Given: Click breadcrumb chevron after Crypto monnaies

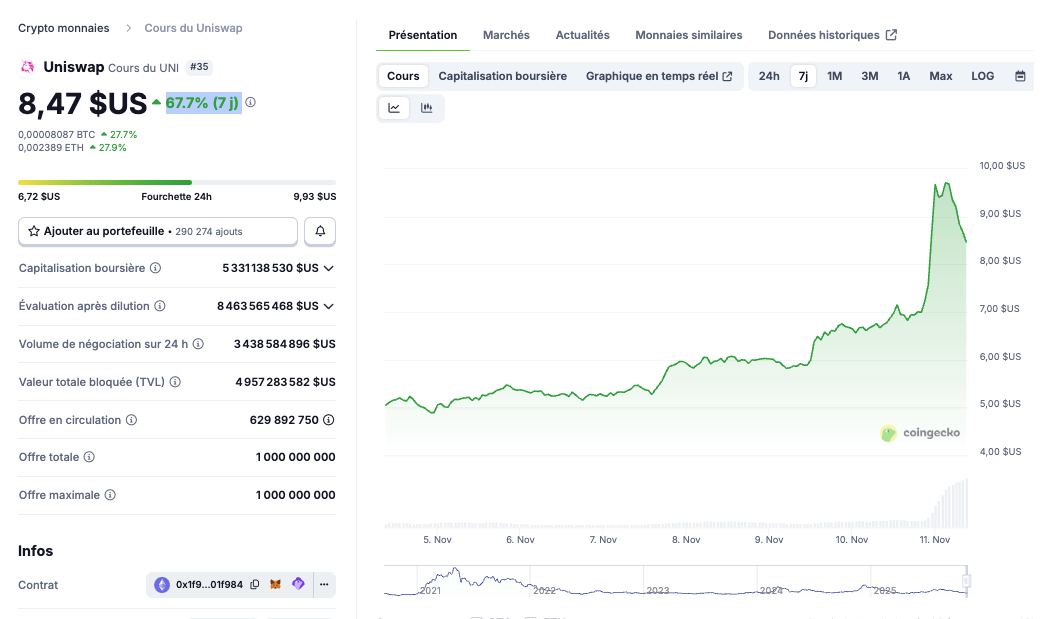Looking at the screenshot, I should 128,28.
